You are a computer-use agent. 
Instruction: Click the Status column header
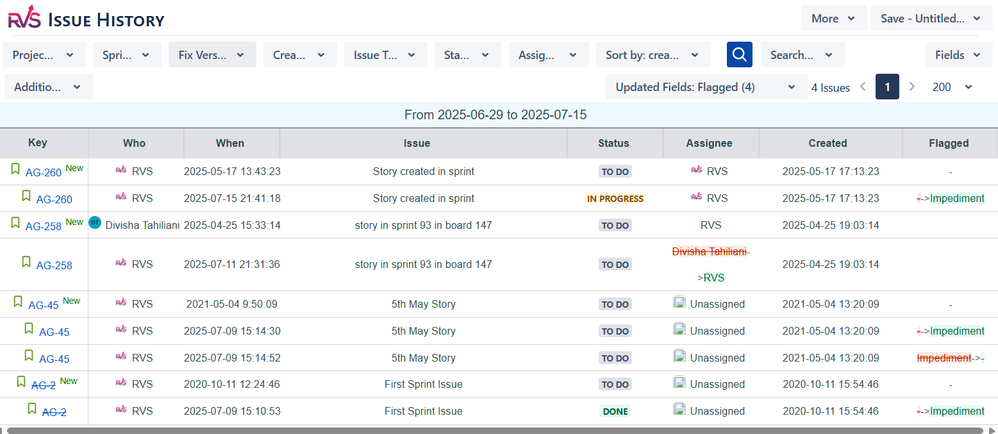pyautogui.click(x=614, y=143)
